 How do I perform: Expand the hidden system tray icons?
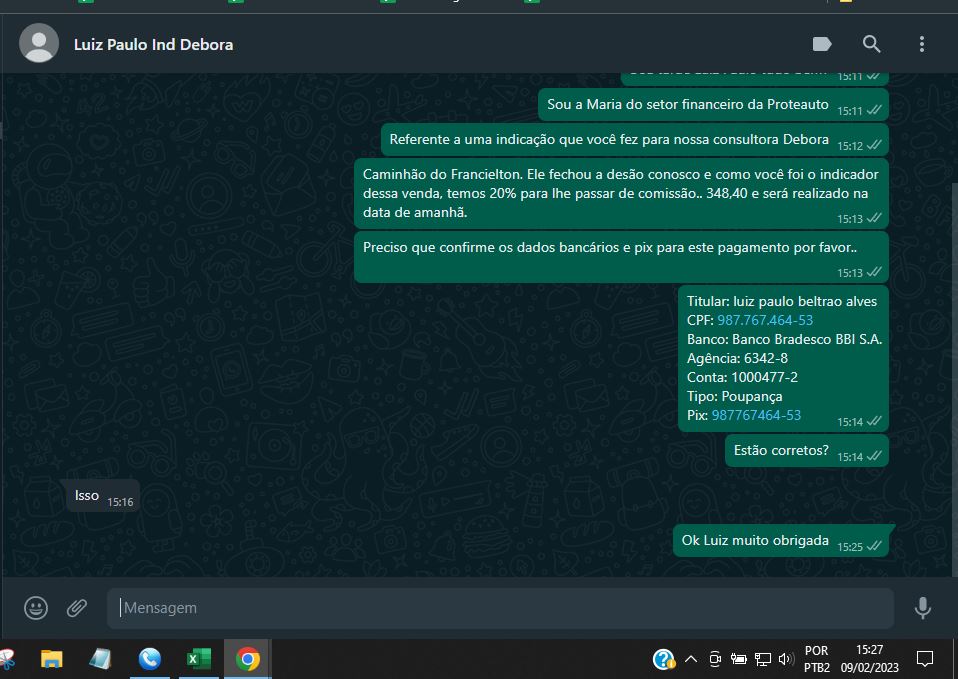tap(690, 659)
